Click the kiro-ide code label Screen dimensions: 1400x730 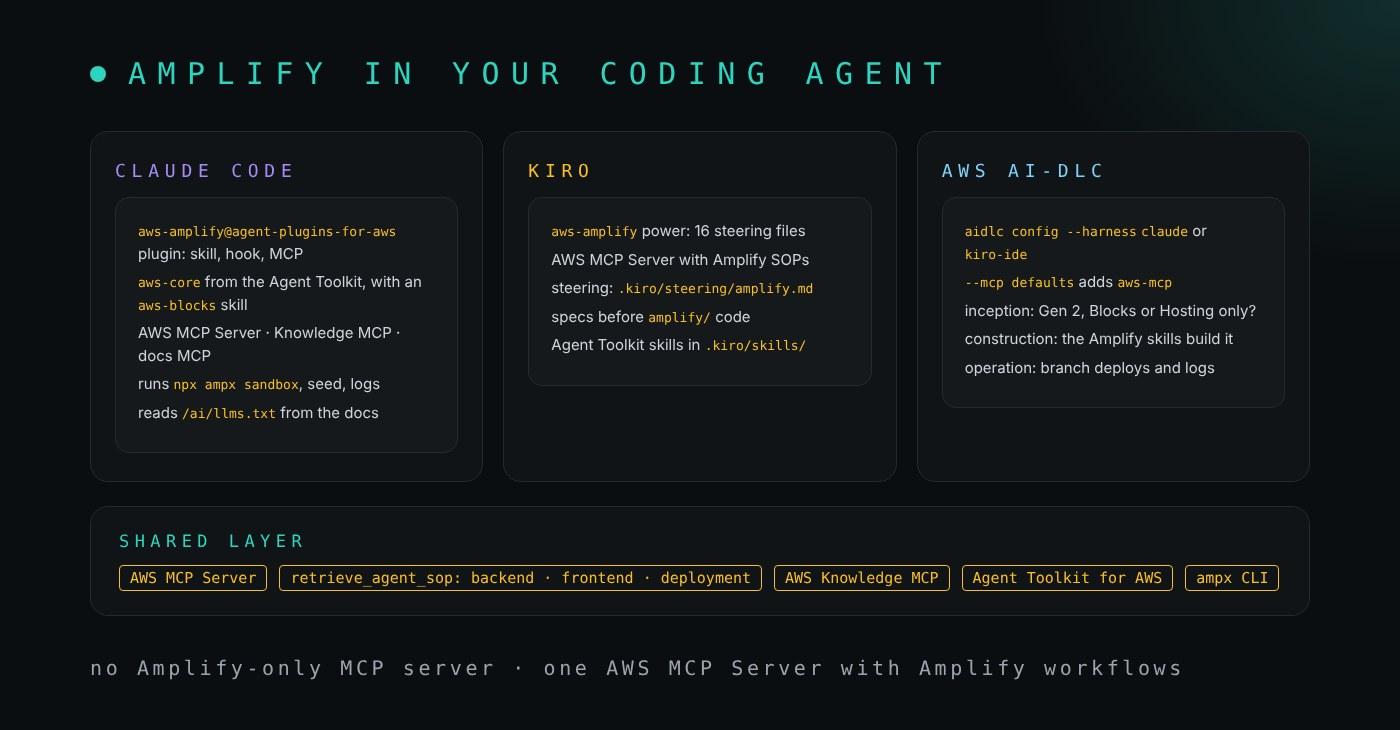[996, 255]
